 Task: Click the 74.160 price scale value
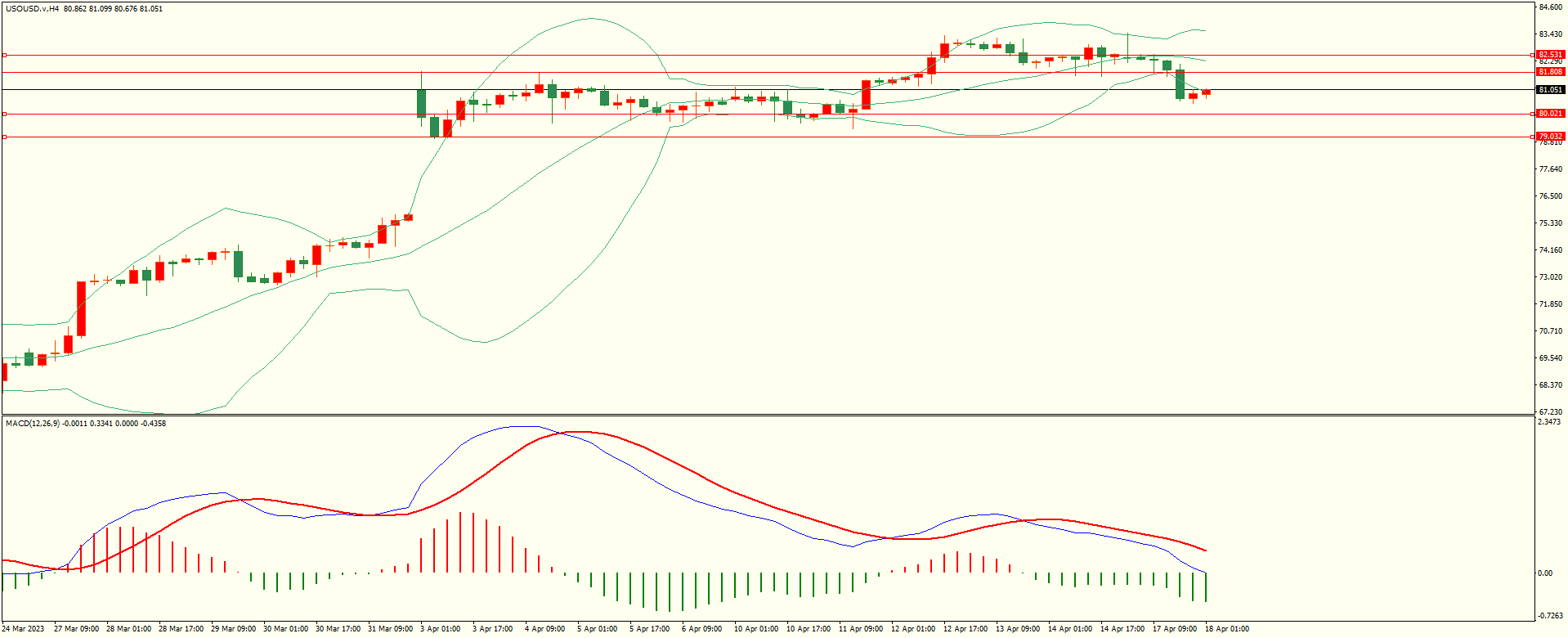[x=1550, y=250]
